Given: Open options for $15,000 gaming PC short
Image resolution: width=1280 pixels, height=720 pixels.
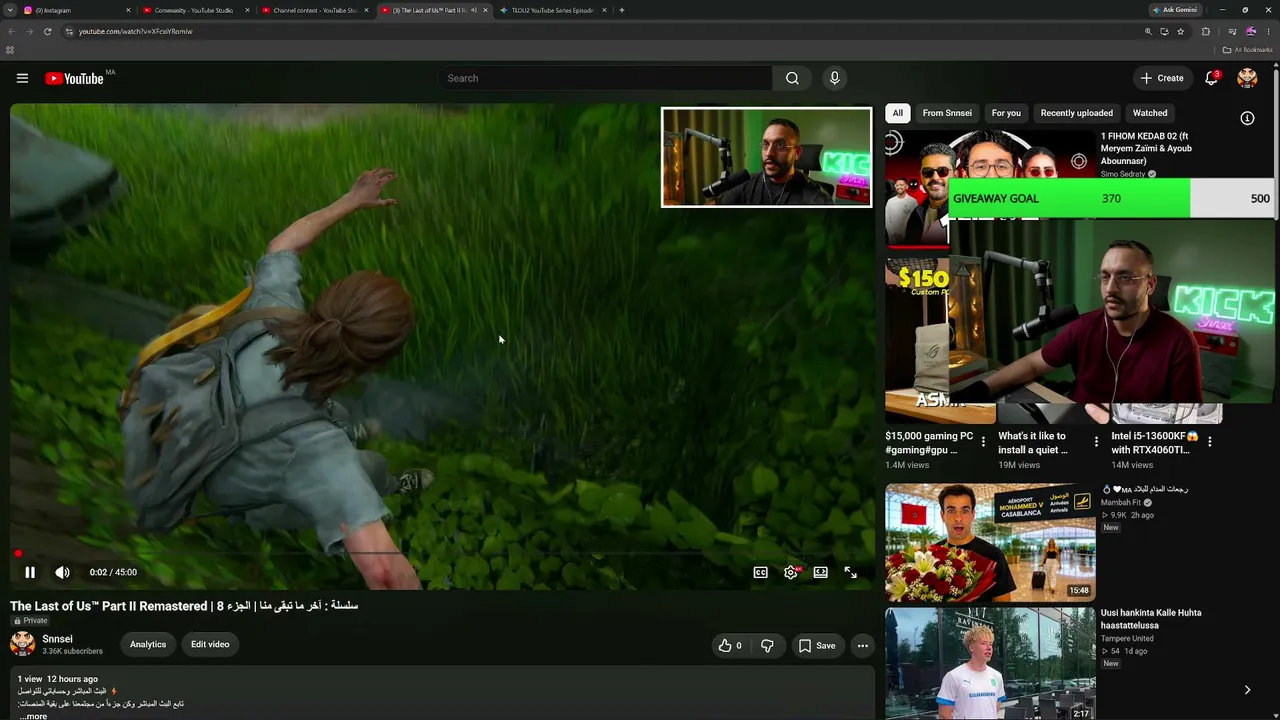Looking at the screenshot, I should (983, 441).
